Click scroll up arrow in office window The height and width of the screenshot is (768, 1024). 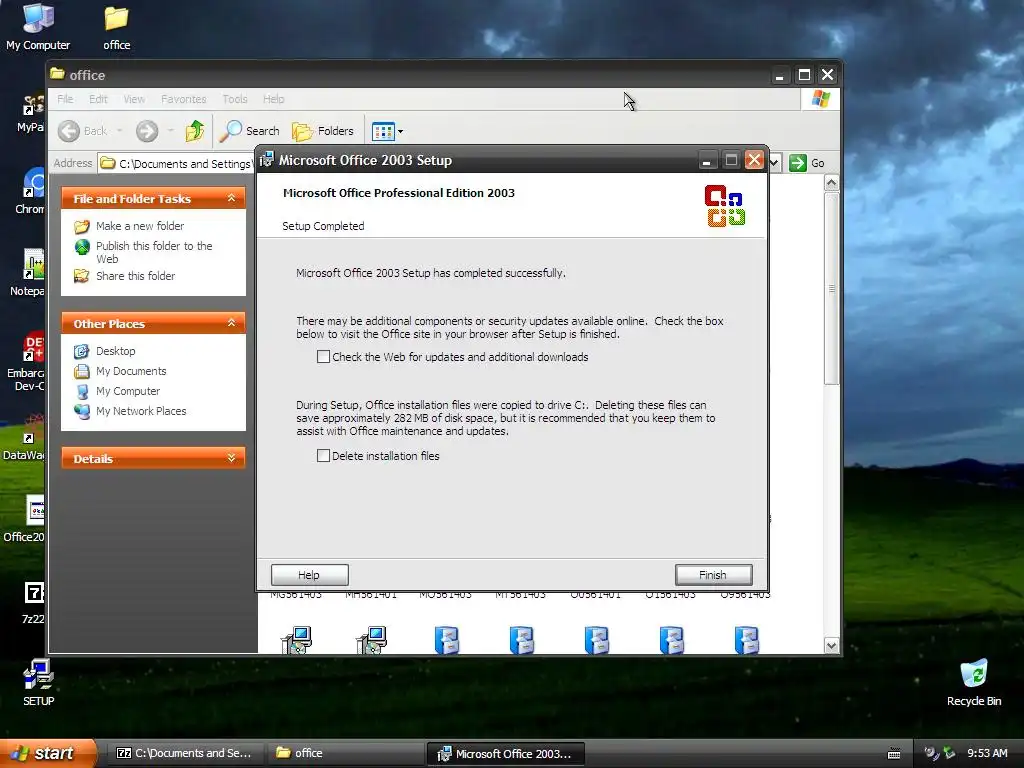tap(831, 183)
